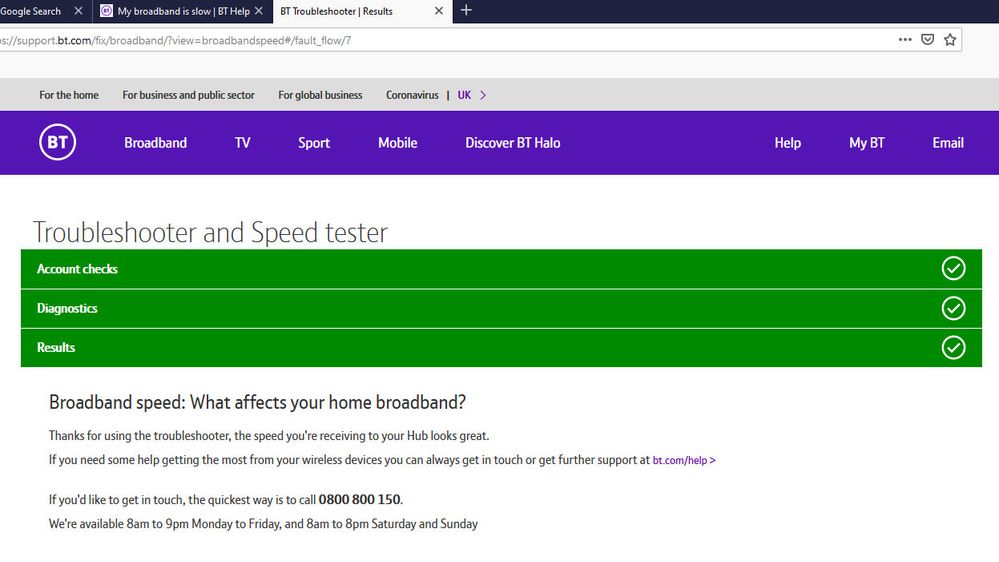Click the browser address bar
The width and height of the screenshot is (999, 562).
[450, 40]
